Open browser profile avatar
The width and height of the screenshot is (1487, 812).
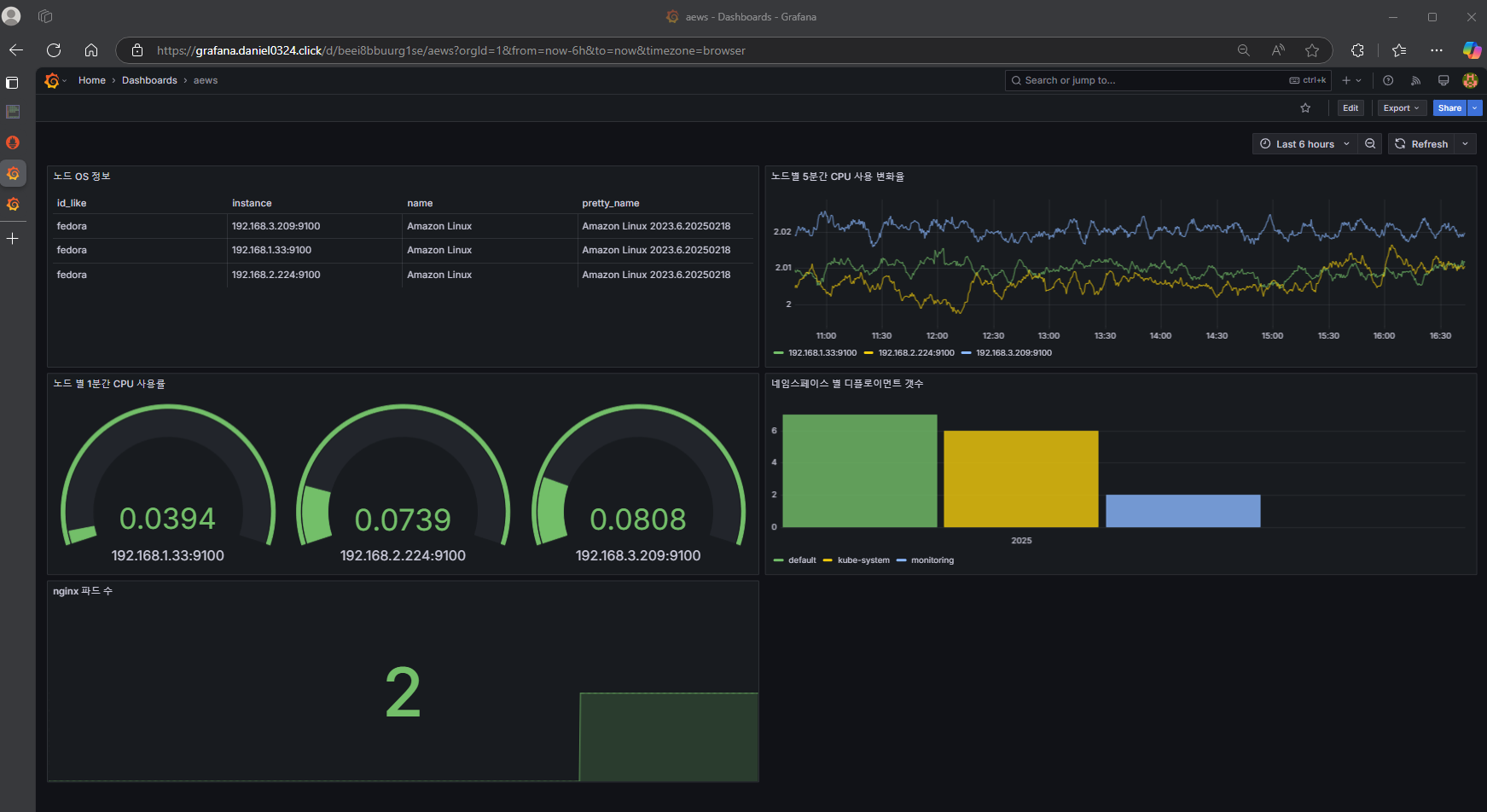12,16
